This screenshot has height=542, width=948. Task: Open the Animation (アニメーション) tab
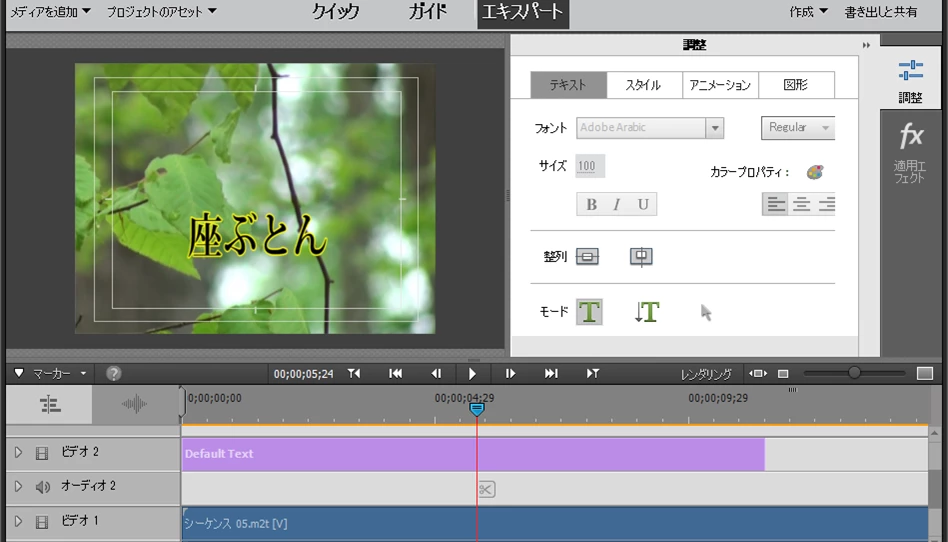(x=720, y=85)
